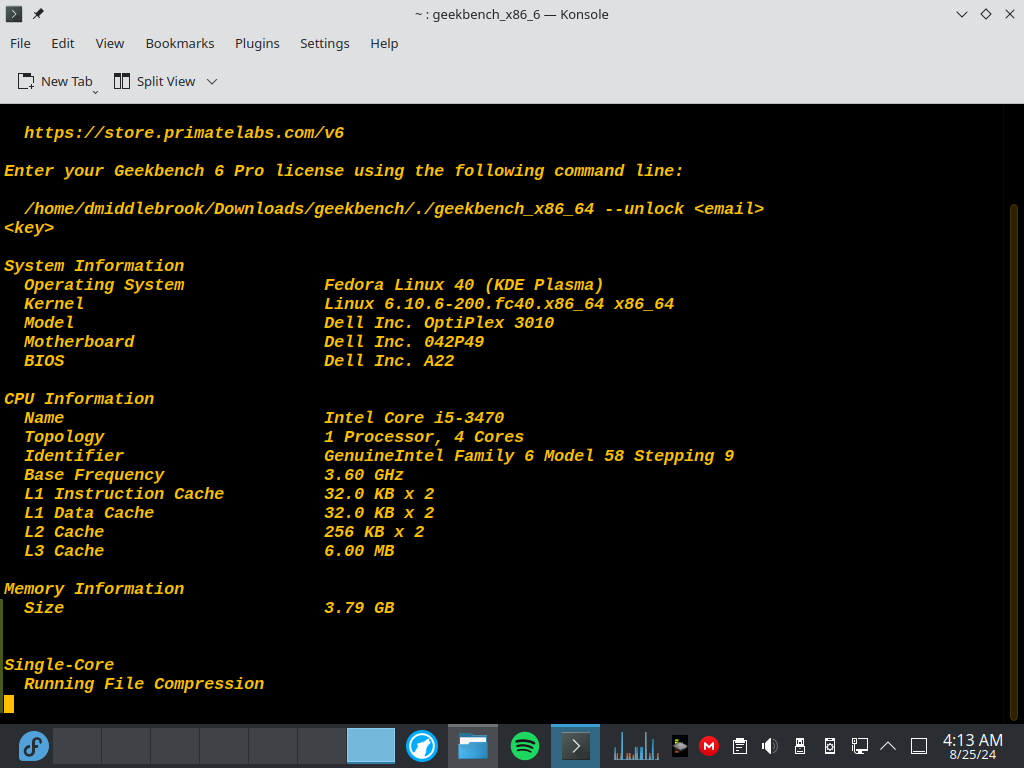This screenshot has width=1024, height=768.
Task: Click L3 cache value '6.00 MB'
Action: [359, 551]
